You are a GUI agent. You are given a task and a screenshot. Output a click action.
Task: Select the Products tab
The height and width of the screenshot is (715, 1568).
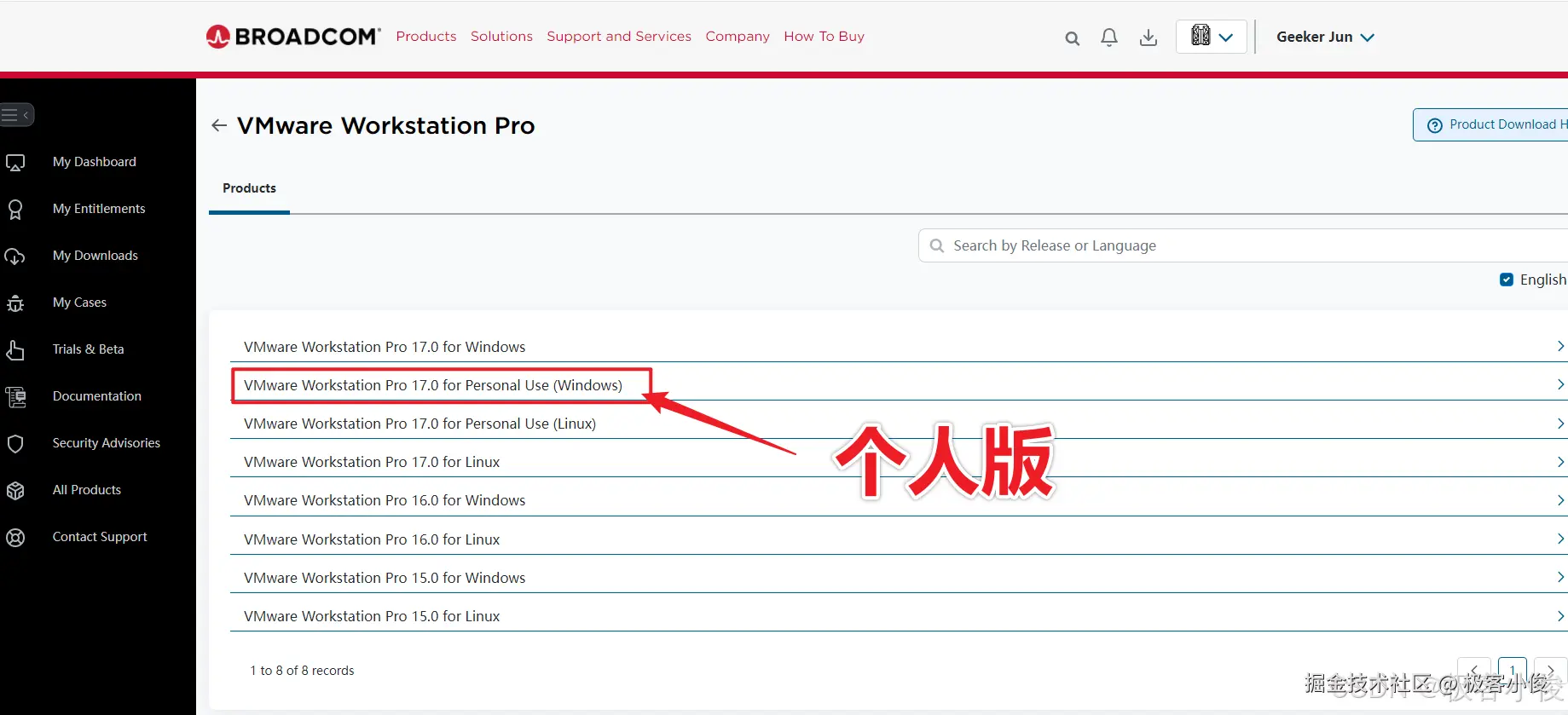[249, 188]
